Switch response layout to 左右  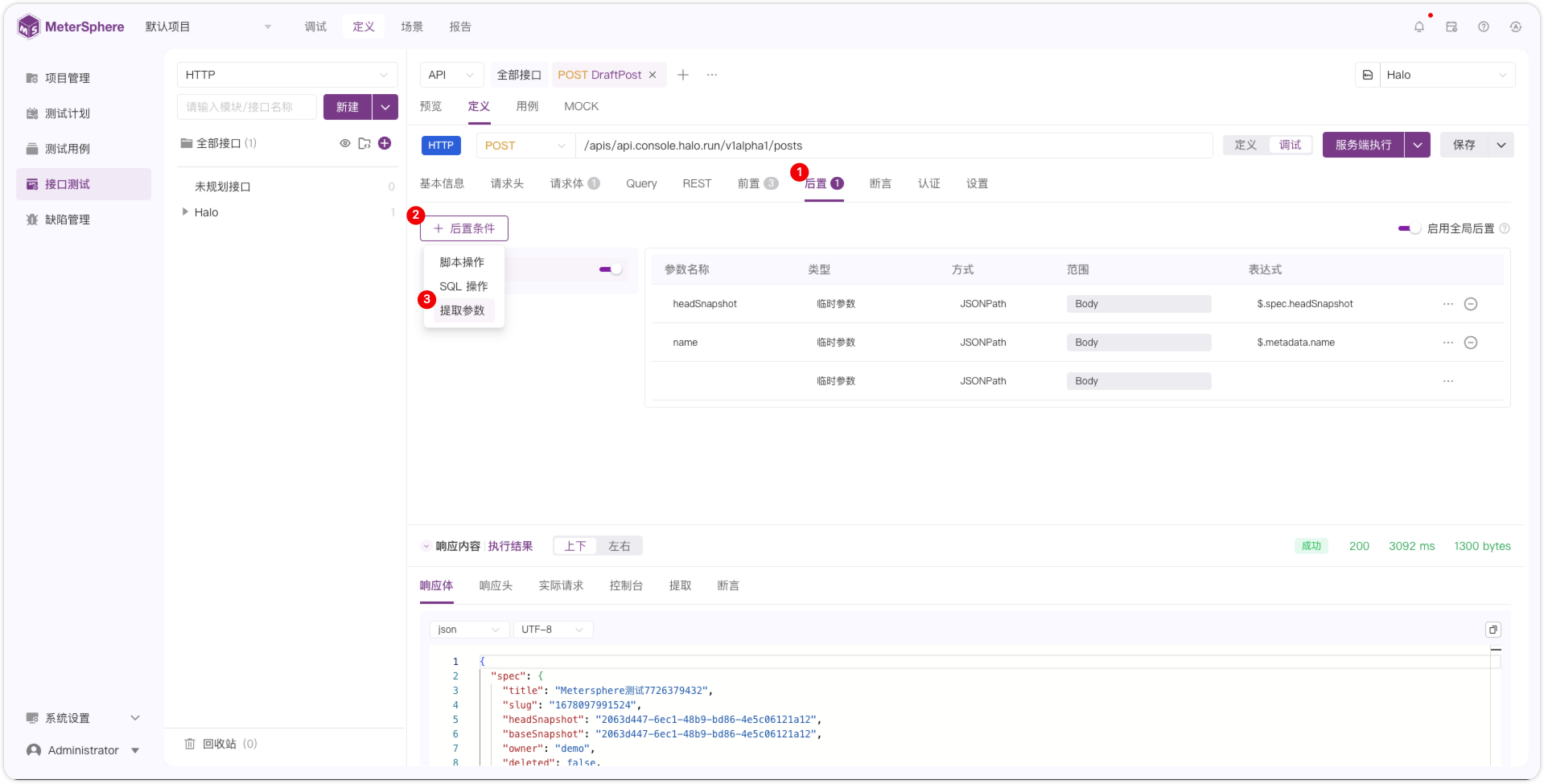tap(620, 546)
